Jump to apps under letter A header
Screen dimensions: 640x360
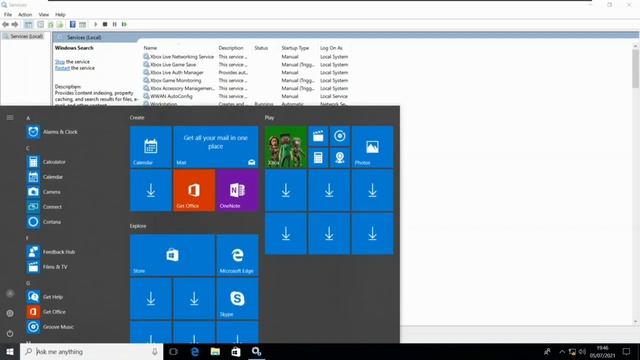click(28, 118)
